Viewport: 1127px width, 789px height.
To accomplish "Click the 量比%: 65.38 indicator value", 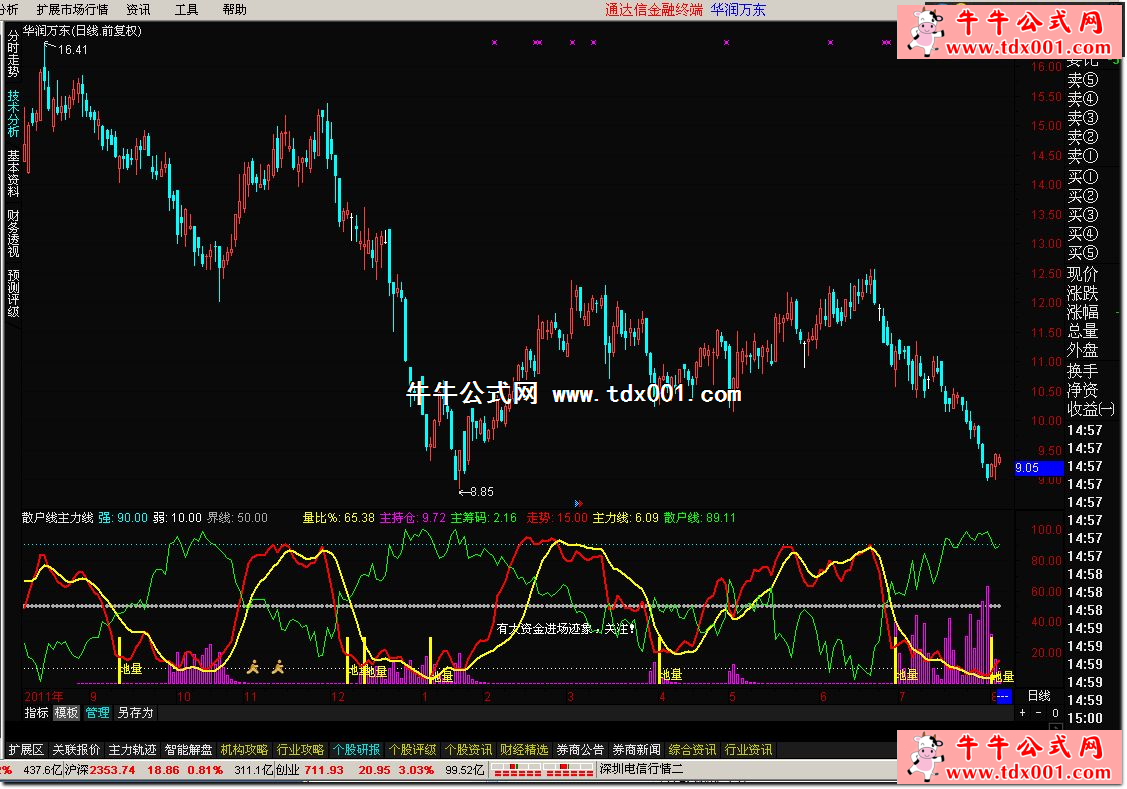I will coord(339,517).
